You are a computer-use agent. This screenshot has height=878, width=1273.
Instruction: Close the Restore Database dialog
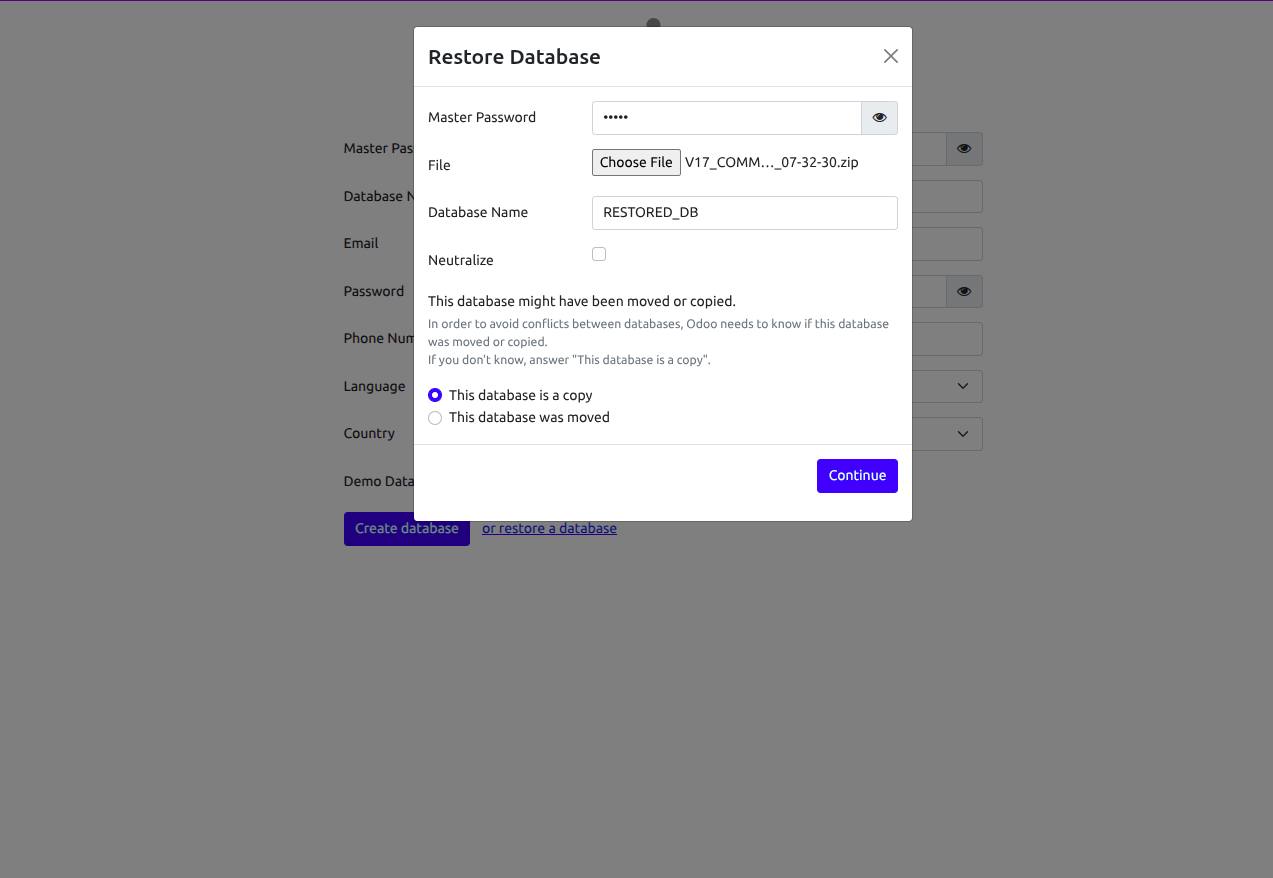[890, 57]
